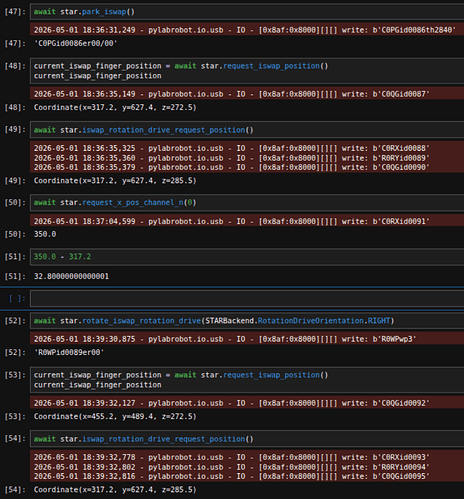
Task: Click log line writing C0RXid0088
Action: [x=232, y=148]
